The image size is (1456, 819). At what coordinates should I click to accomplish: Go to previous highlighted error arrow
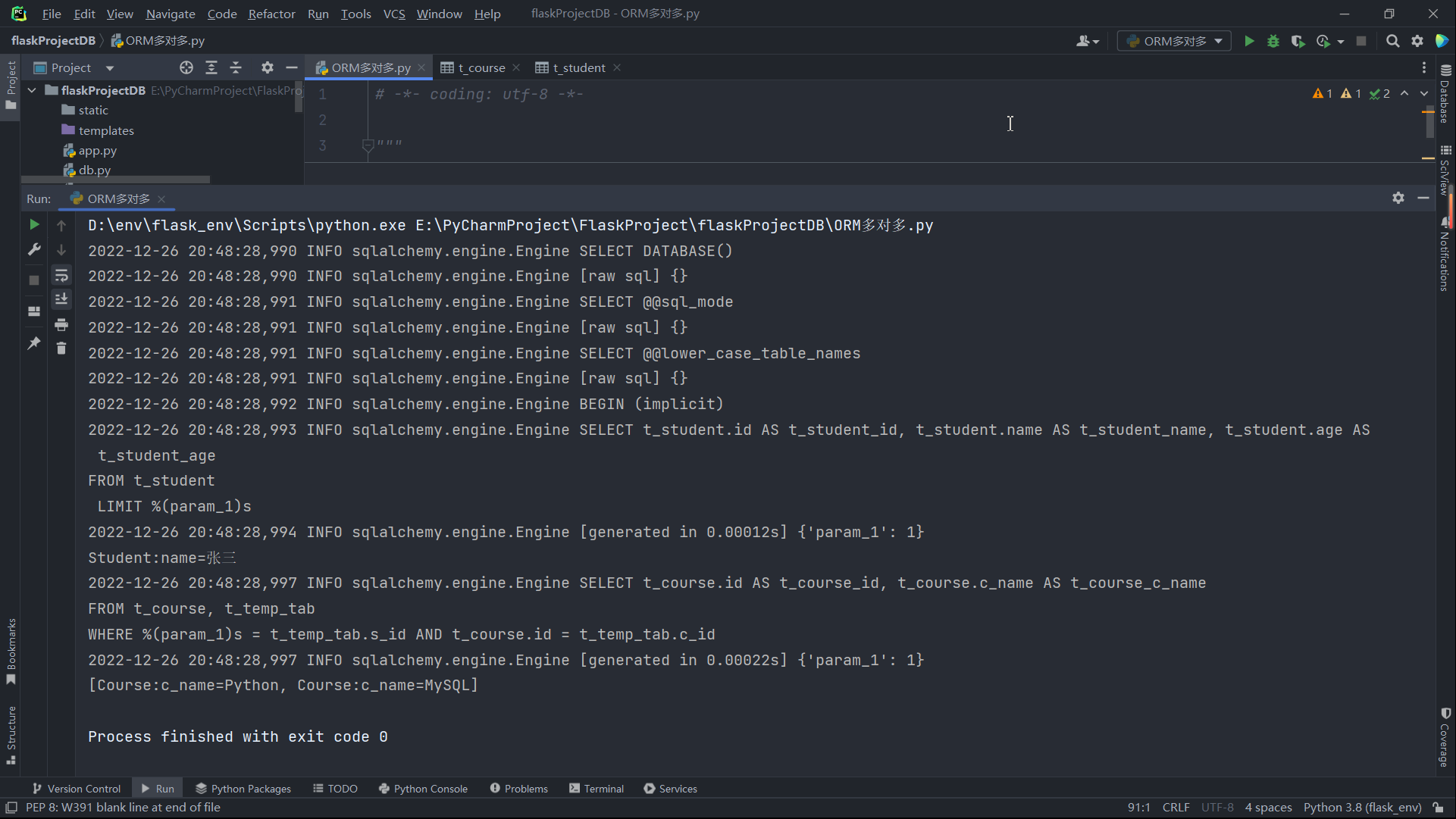(1404, 93)
